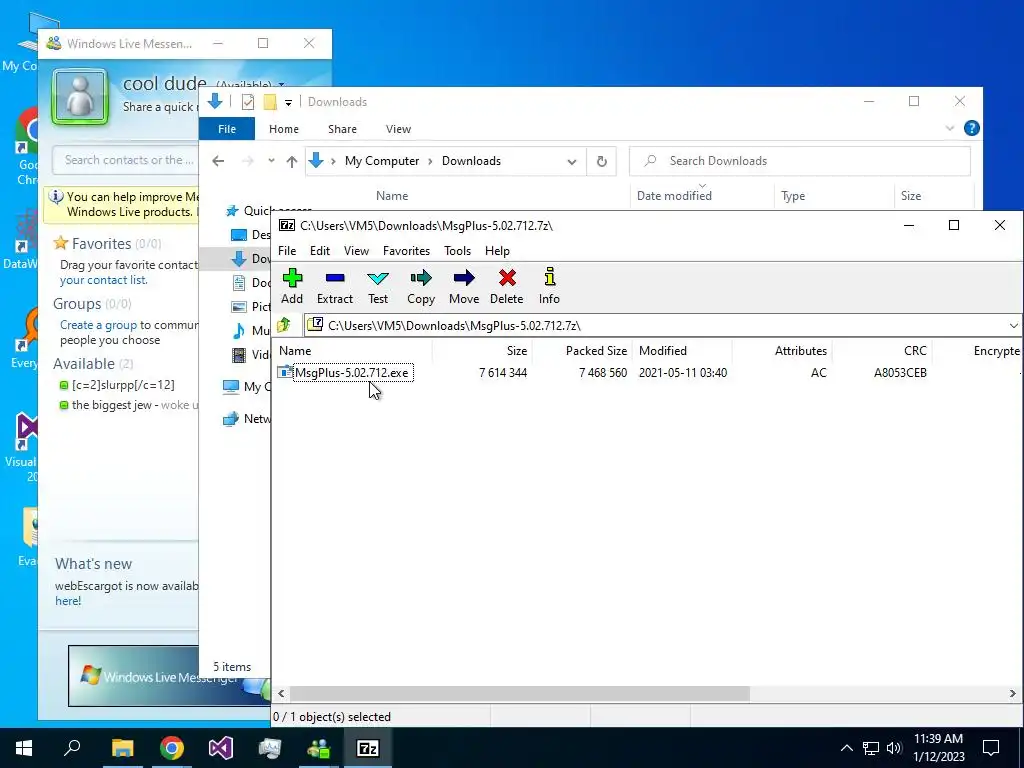Click My Computer in the Explorer breadcrumb
The image size is (1024, 768).
pyautogui.click(x=382, y=161)
